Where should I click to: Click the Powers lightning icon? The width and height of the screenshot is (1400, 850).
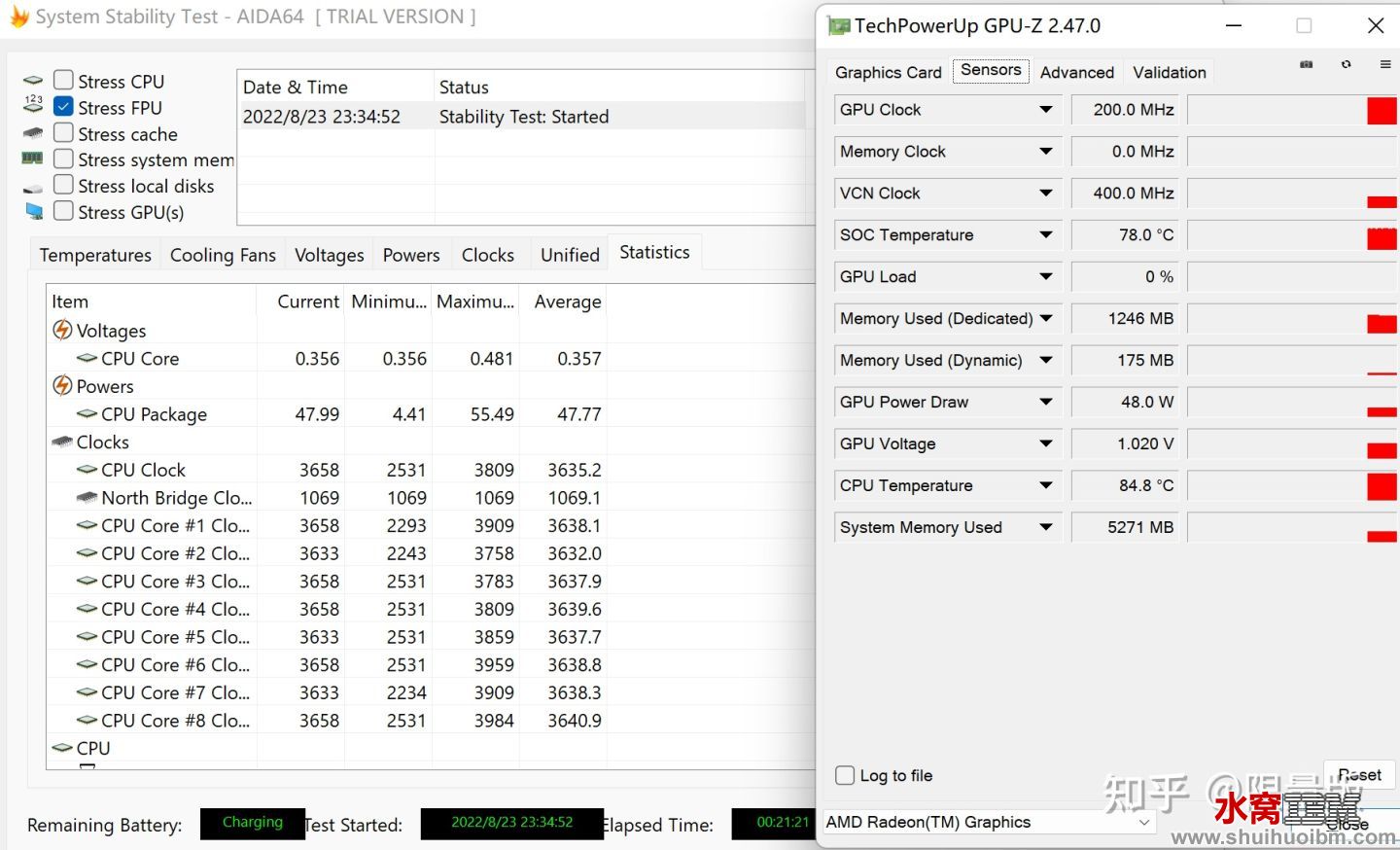pyautogui.click(x=62, y=385)
